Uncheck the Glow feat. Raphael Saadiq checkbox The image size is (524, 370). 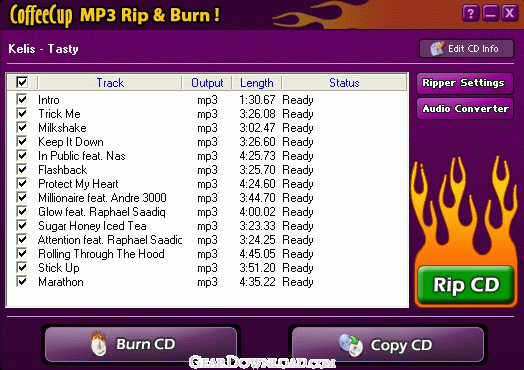point(22,211)
